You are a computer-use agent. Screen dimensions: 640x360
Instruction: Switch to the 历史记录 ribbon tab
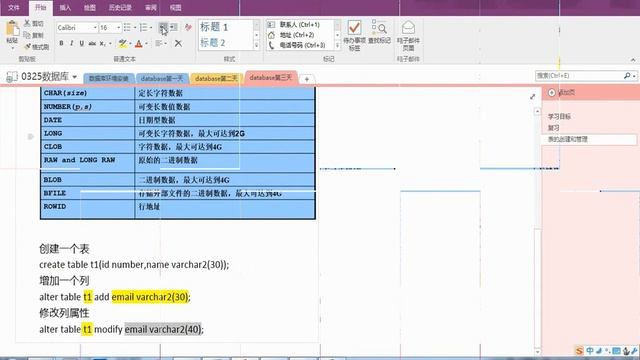click(120, 7)
